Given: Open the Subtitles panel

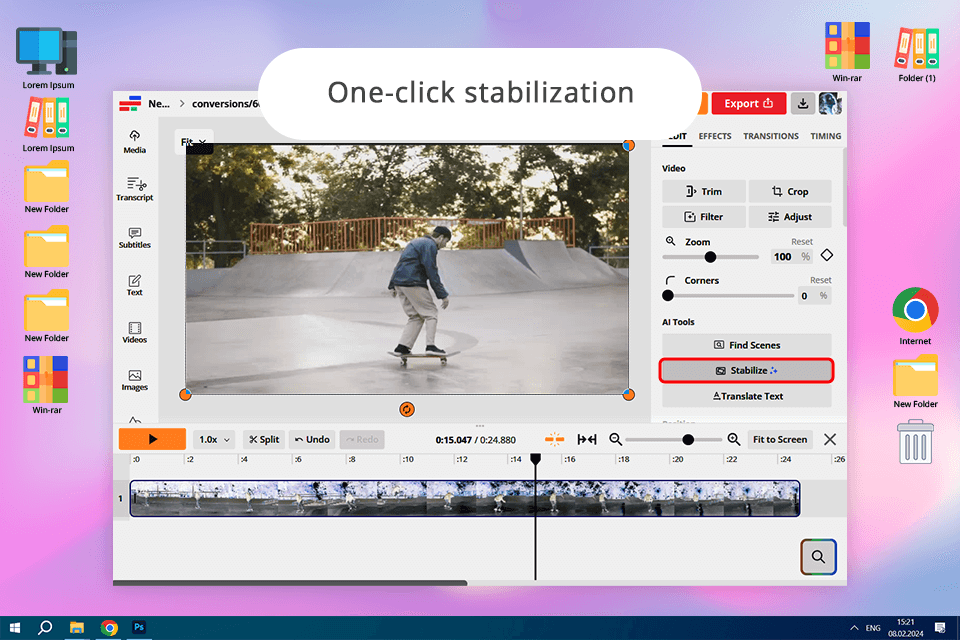Looking at the screenshot, I should coord(135,238).
